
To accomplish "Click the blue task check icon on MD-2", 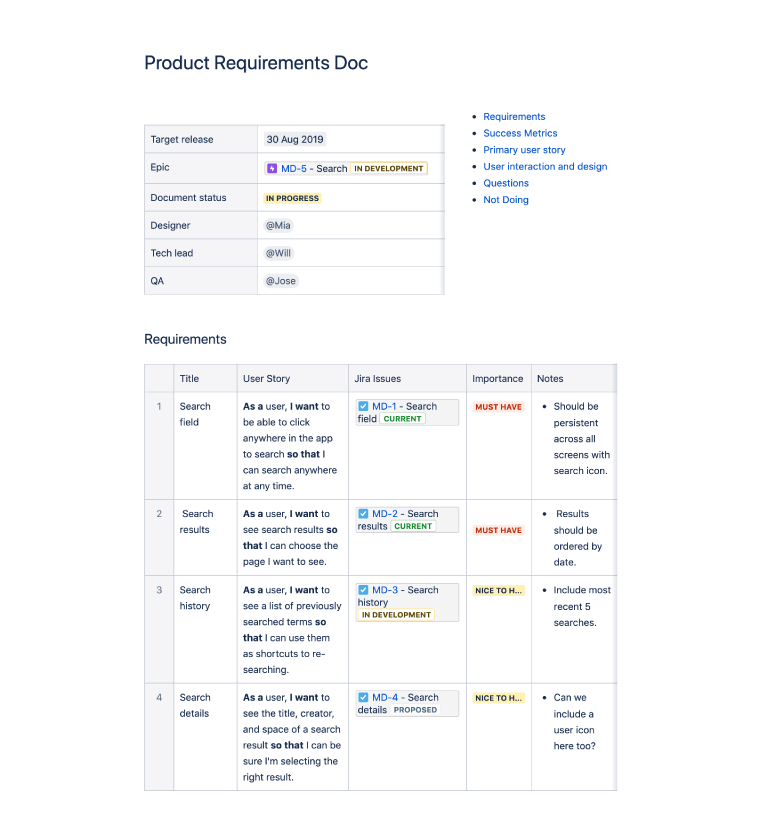I will click(363, 513).
